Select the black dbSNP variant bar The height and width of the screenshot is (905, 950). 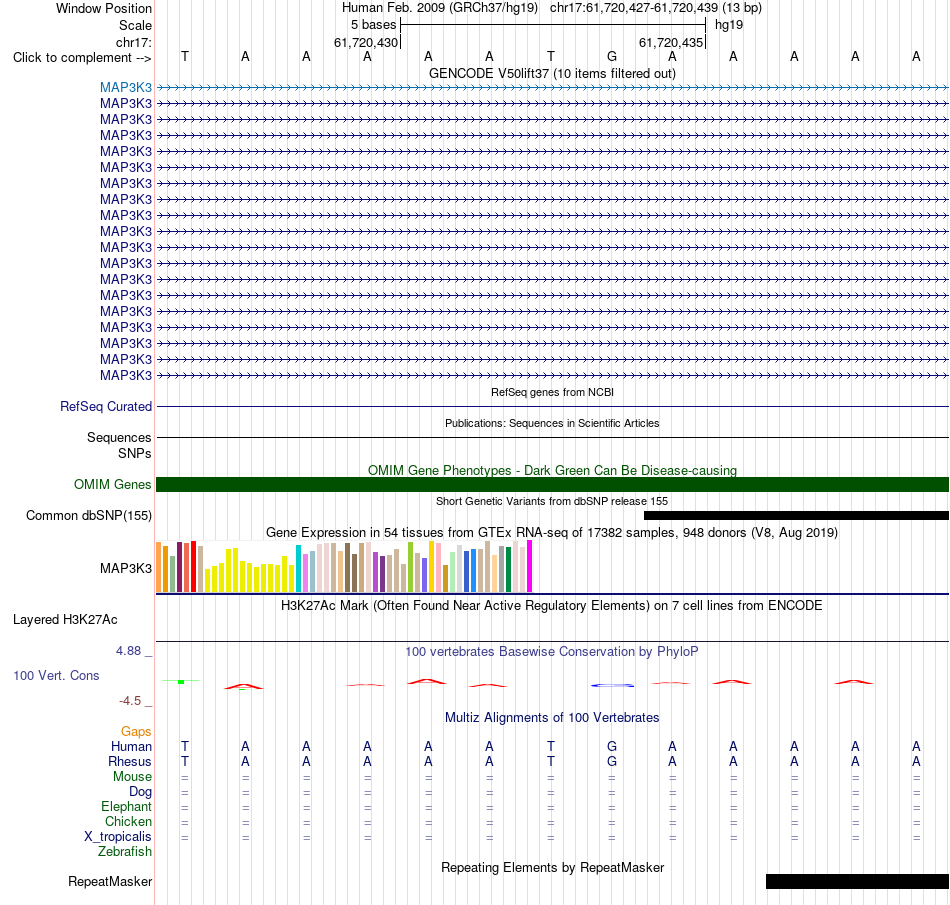pos(796,515)
